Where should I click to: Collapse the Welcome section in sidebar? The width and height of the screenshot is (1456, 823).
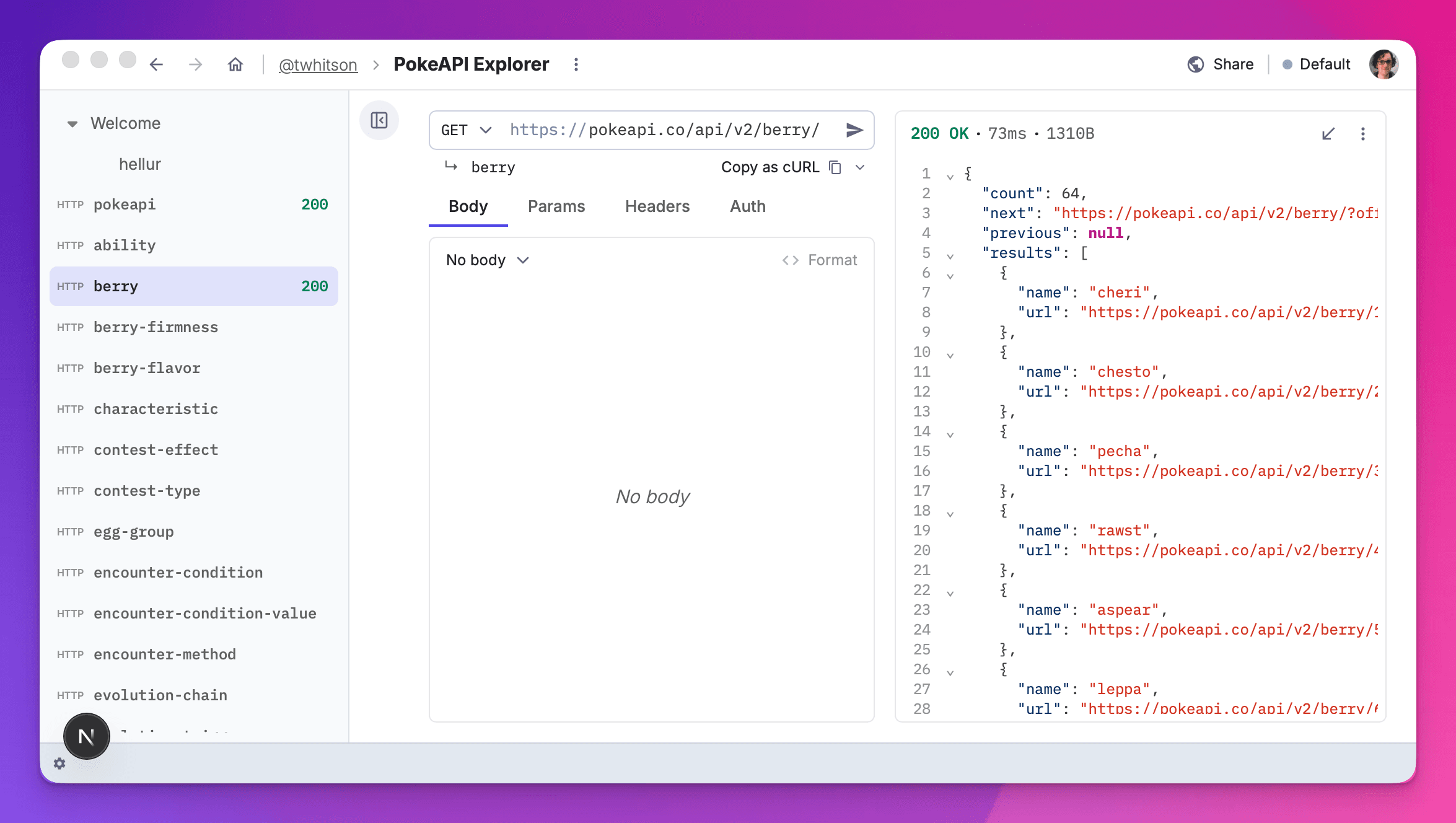click(x=72, y=123)
